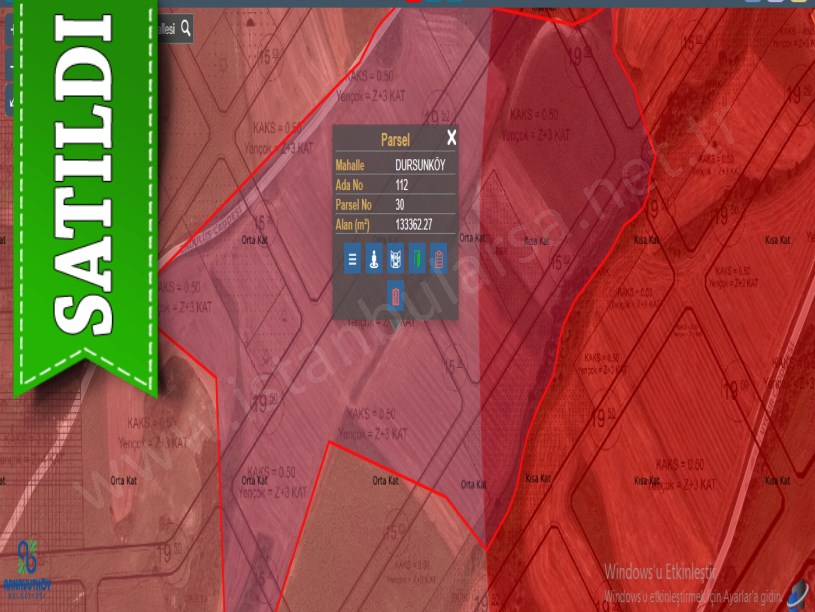815x612 pixels.
Task: Open the list menu icon in Parsel popup
Action: [352, 260]
